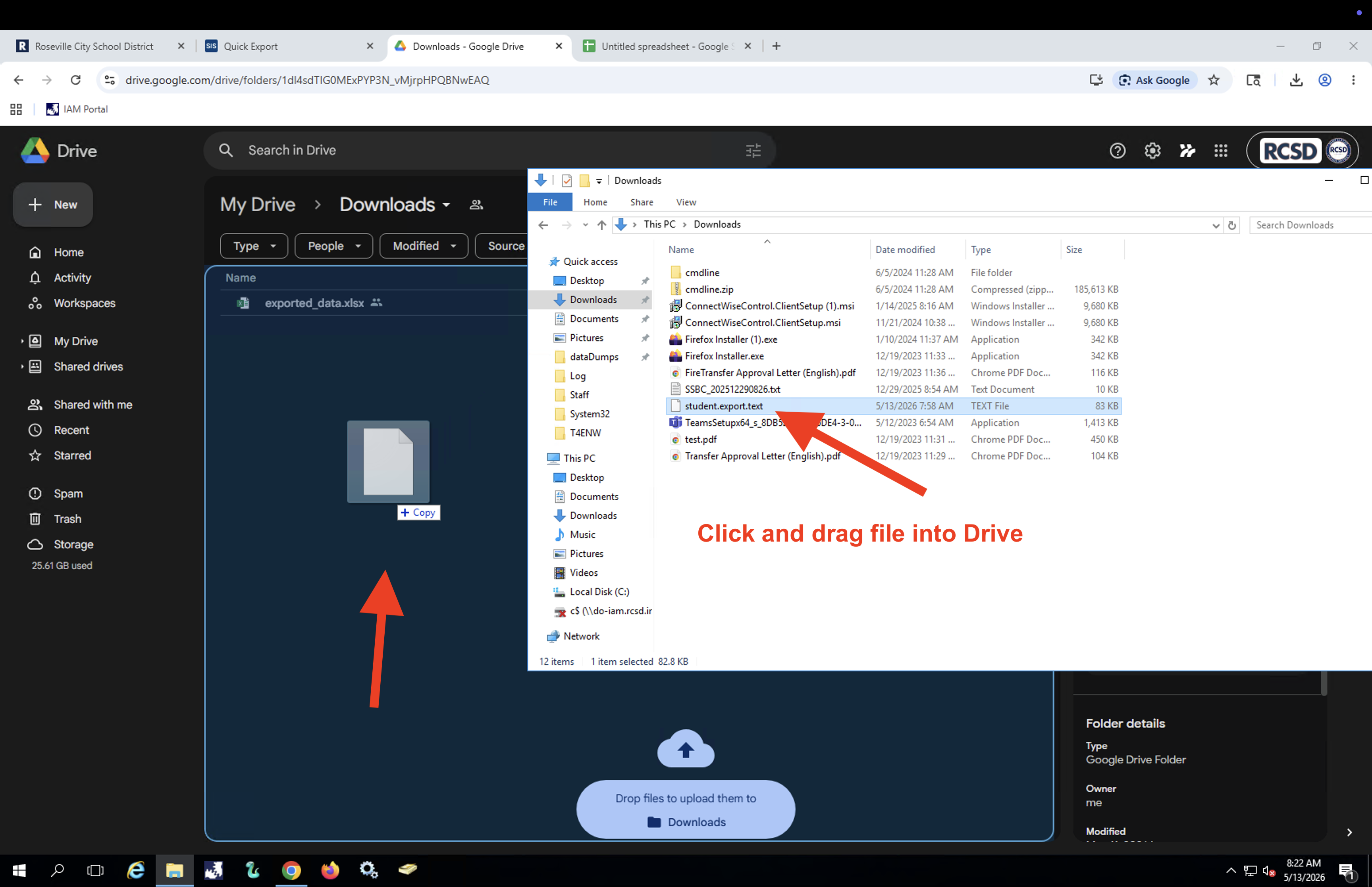Click the Search in Drive field
The width and height of the screenshot is (1372, 887).
[x=489, y=150]
